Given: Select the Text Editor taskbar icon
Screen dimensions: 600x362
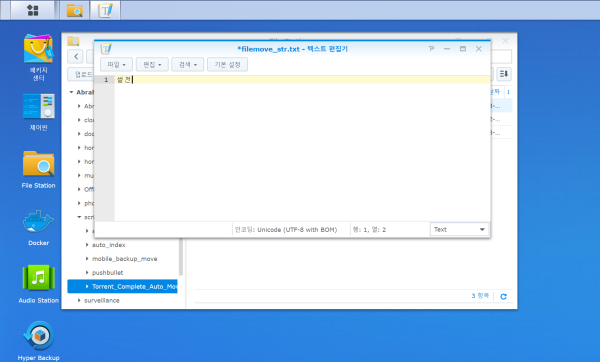Looking at the screenshot, I should point(105,10).
